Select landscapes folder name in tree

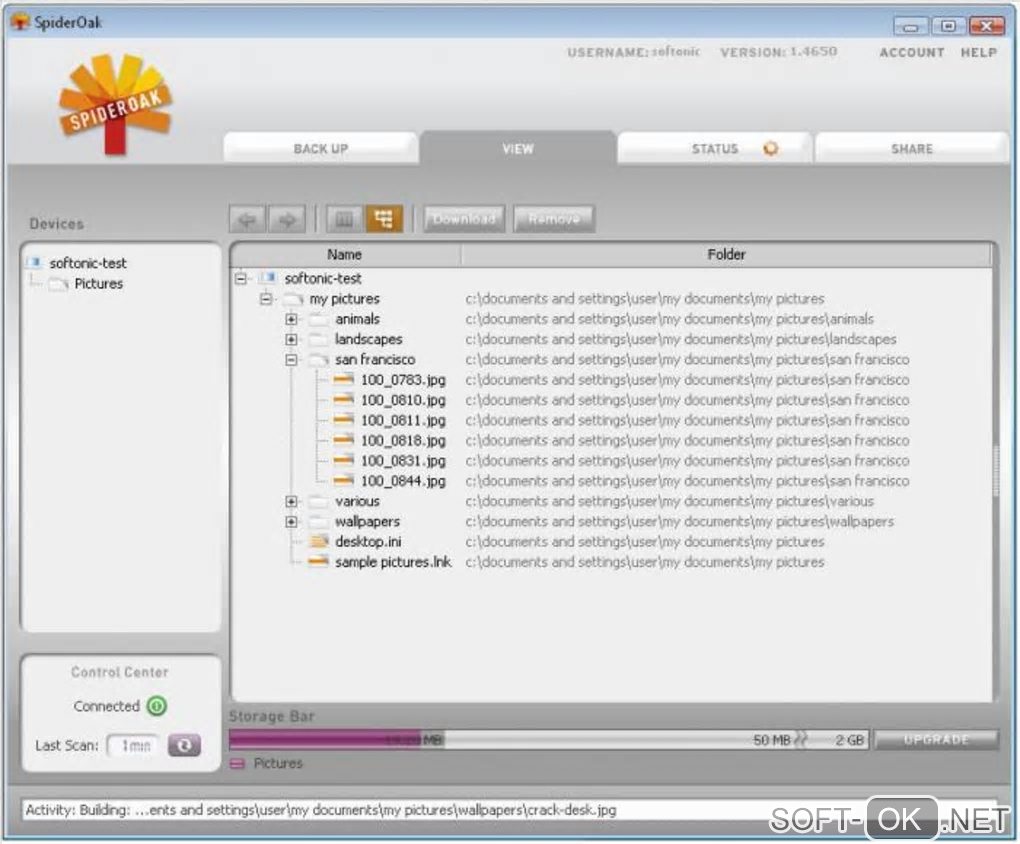(369, 339)
